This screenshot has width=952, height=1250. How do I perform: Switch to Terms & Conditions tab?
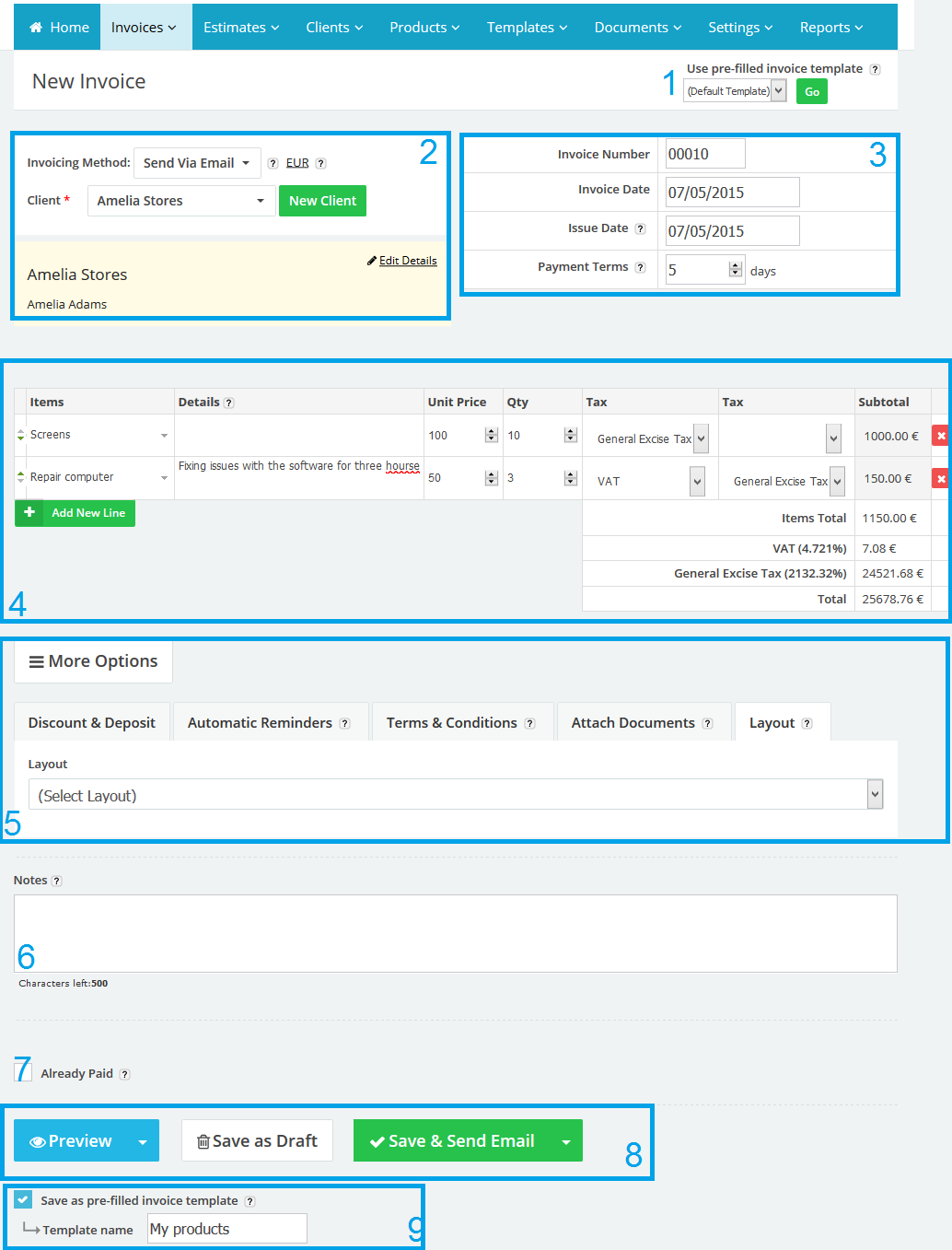(452, 723)
